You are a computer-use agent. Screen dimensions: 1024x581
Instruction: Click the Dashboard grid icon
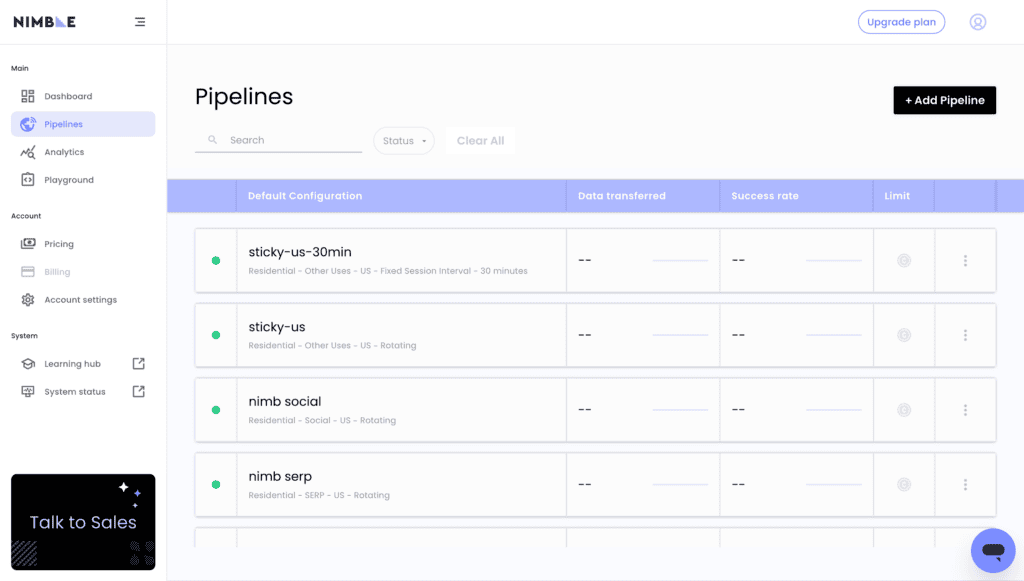27,96
